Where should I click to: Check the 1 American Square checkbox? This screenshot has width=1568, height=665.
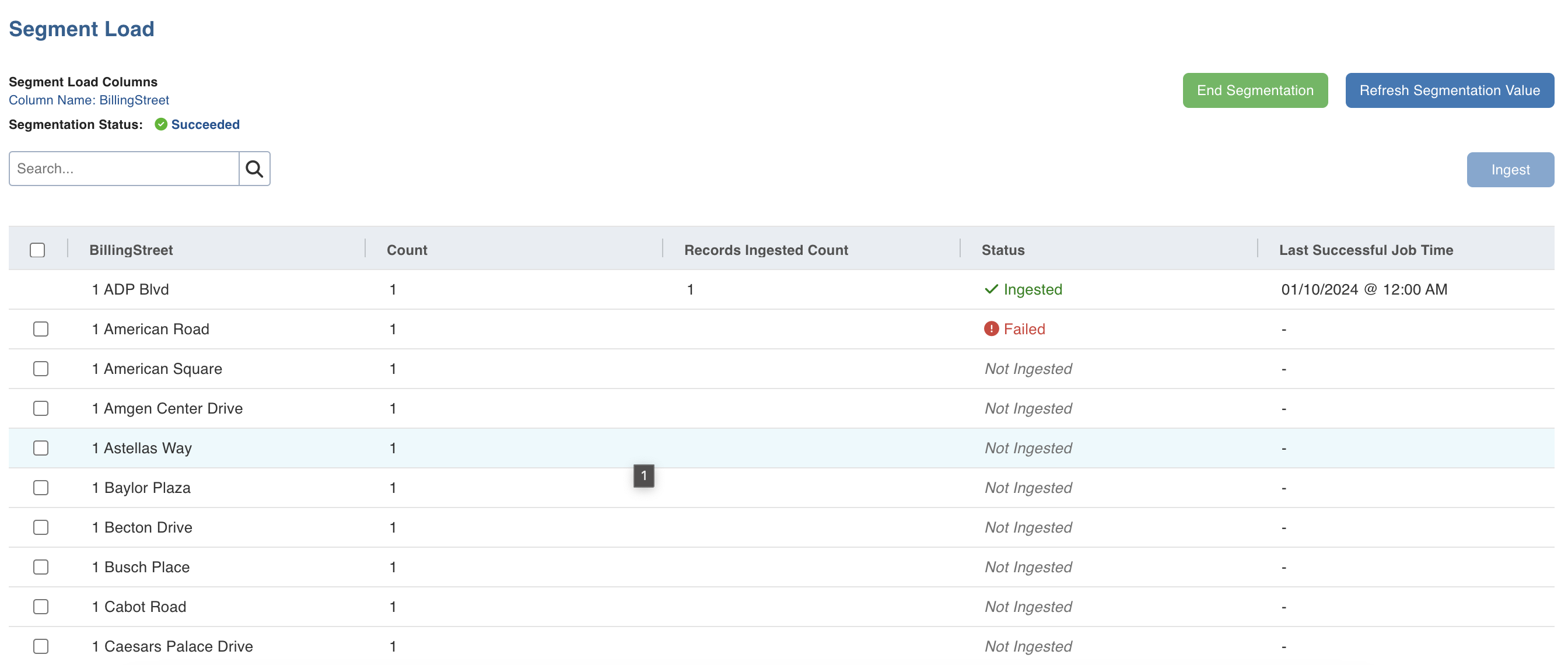tap(41, 369)
